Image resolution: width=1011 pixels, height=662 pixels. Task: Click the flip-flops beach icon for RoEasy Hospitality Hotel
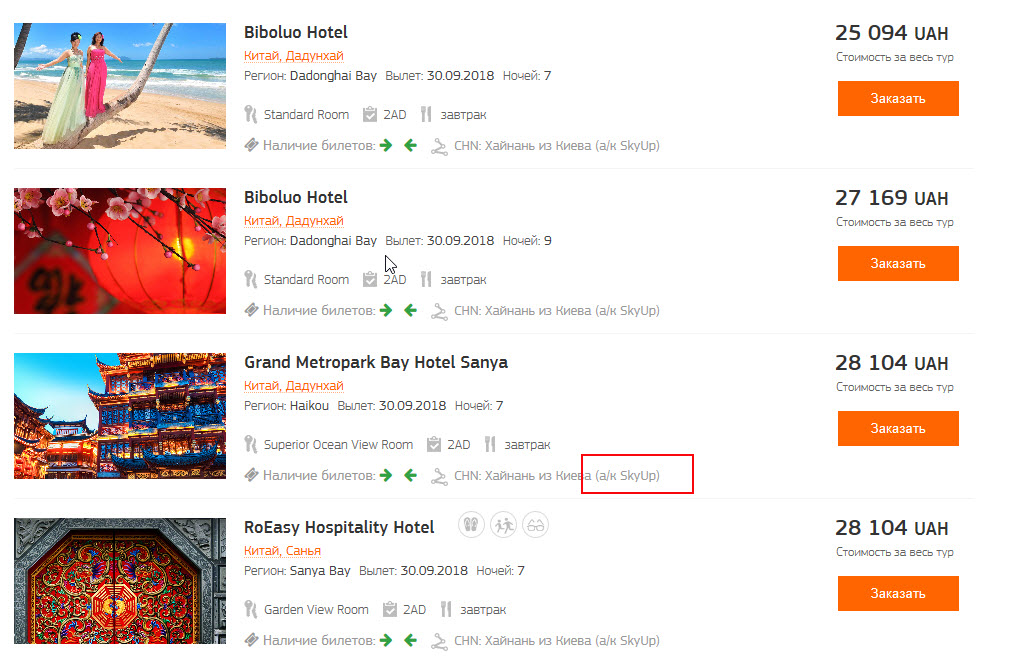click(x=472, y=525)
